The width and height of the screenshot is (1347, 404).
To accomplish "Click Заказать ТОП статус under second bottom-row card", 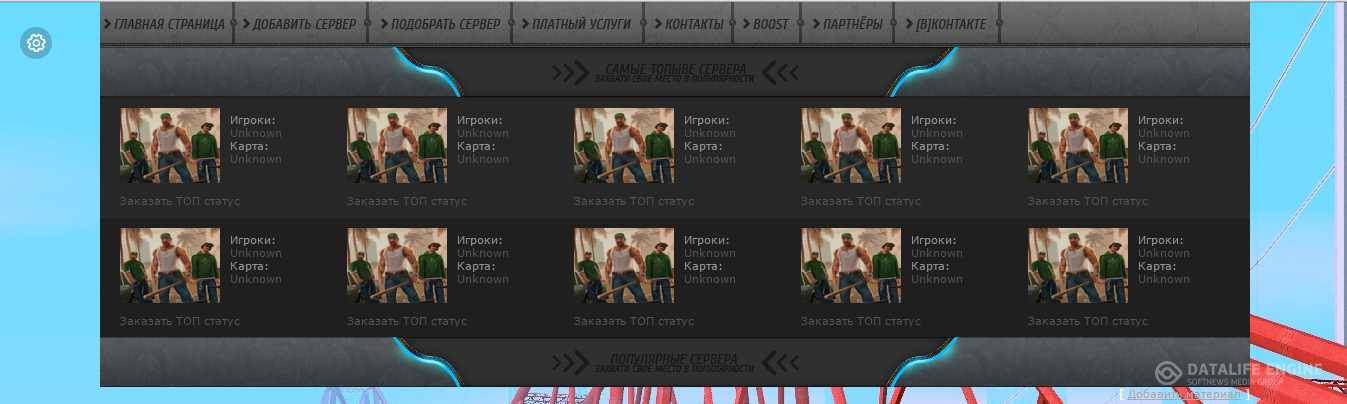I will pos(407,321).
